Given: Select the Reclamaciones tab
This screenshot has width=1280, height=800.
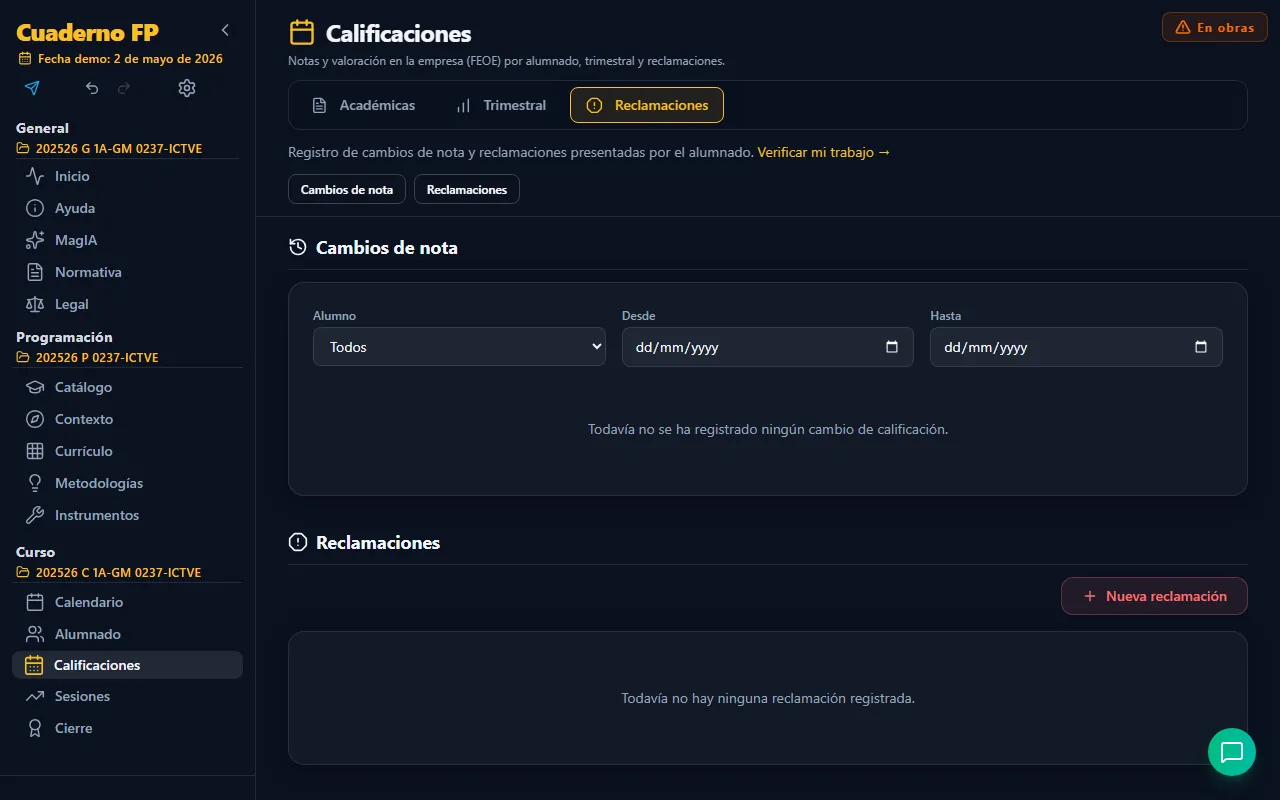Looking at the screenshot, I should [647, 105].
